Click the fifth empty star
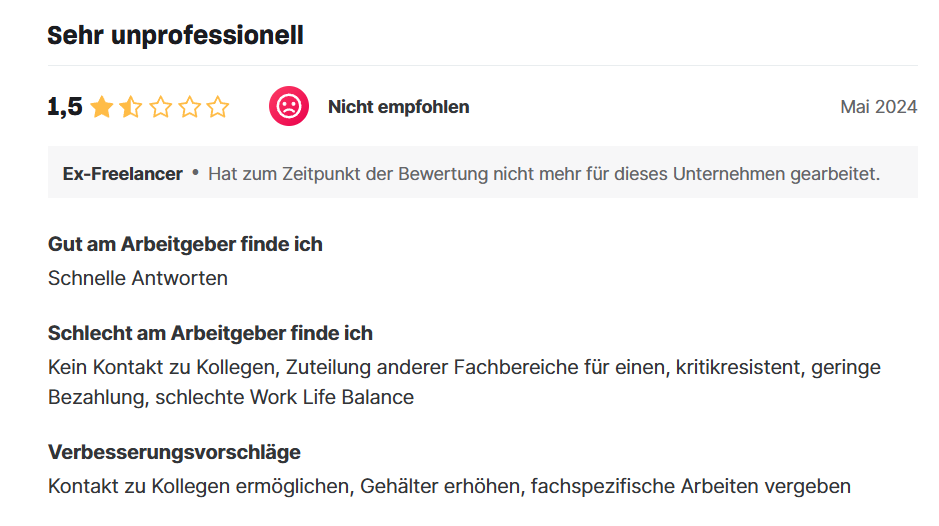939x526 pixels. pos(218,107)
